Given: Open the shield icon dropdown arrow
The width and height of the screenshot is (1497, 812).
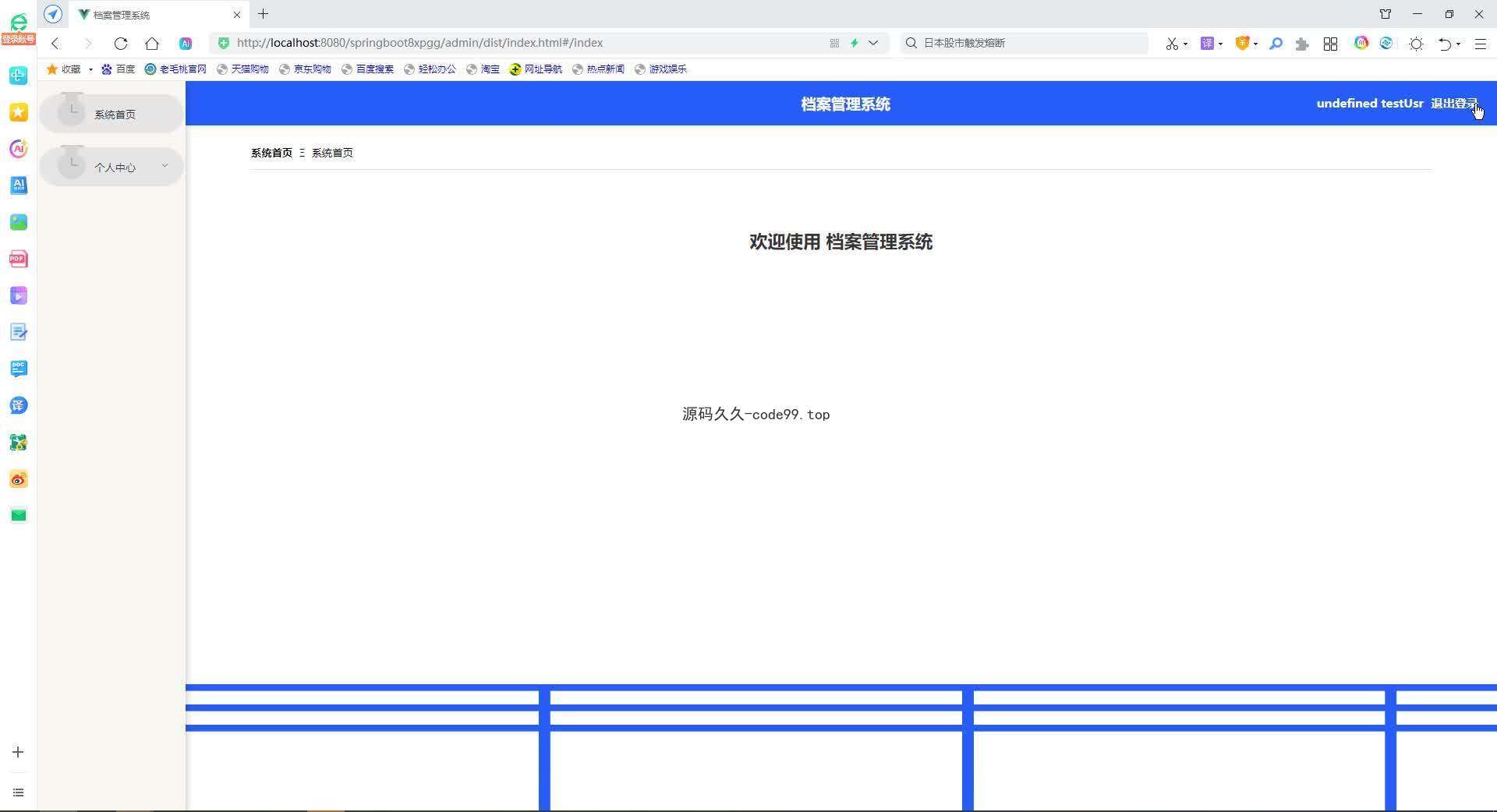Looking at the screenshot, I should coord(1255,44).
